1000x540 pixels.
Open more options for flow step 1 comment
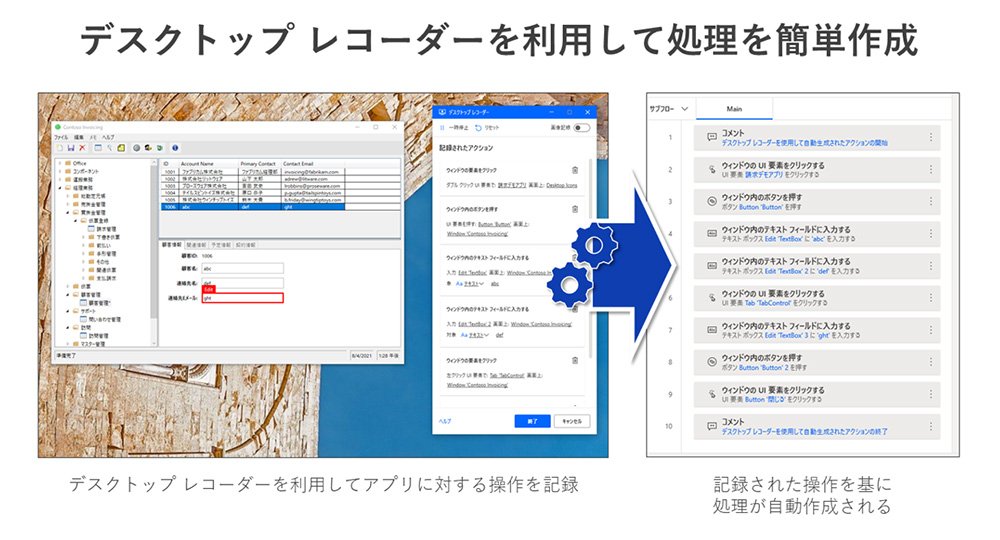[x=930, y=137]
